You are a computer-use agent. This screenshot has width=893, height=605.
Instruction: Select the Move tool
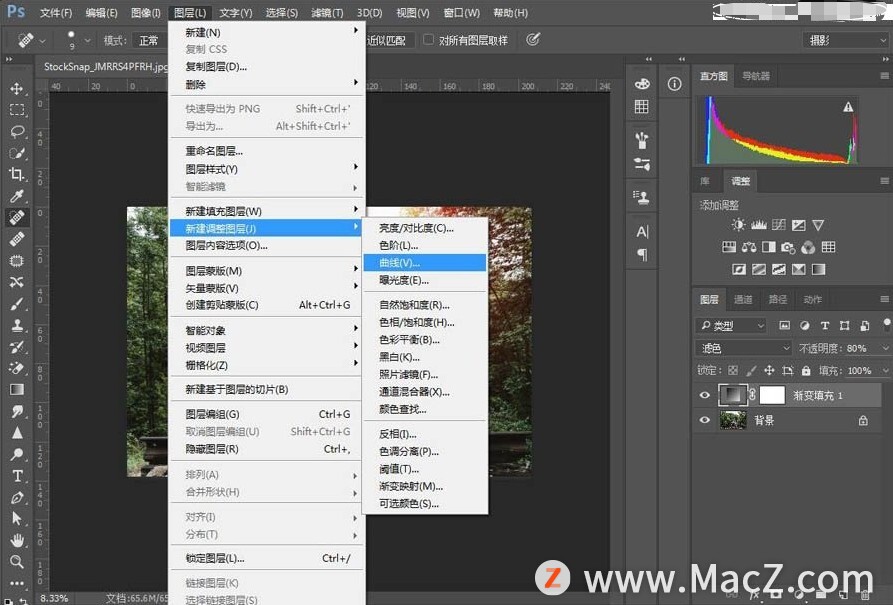click(17, 88)
